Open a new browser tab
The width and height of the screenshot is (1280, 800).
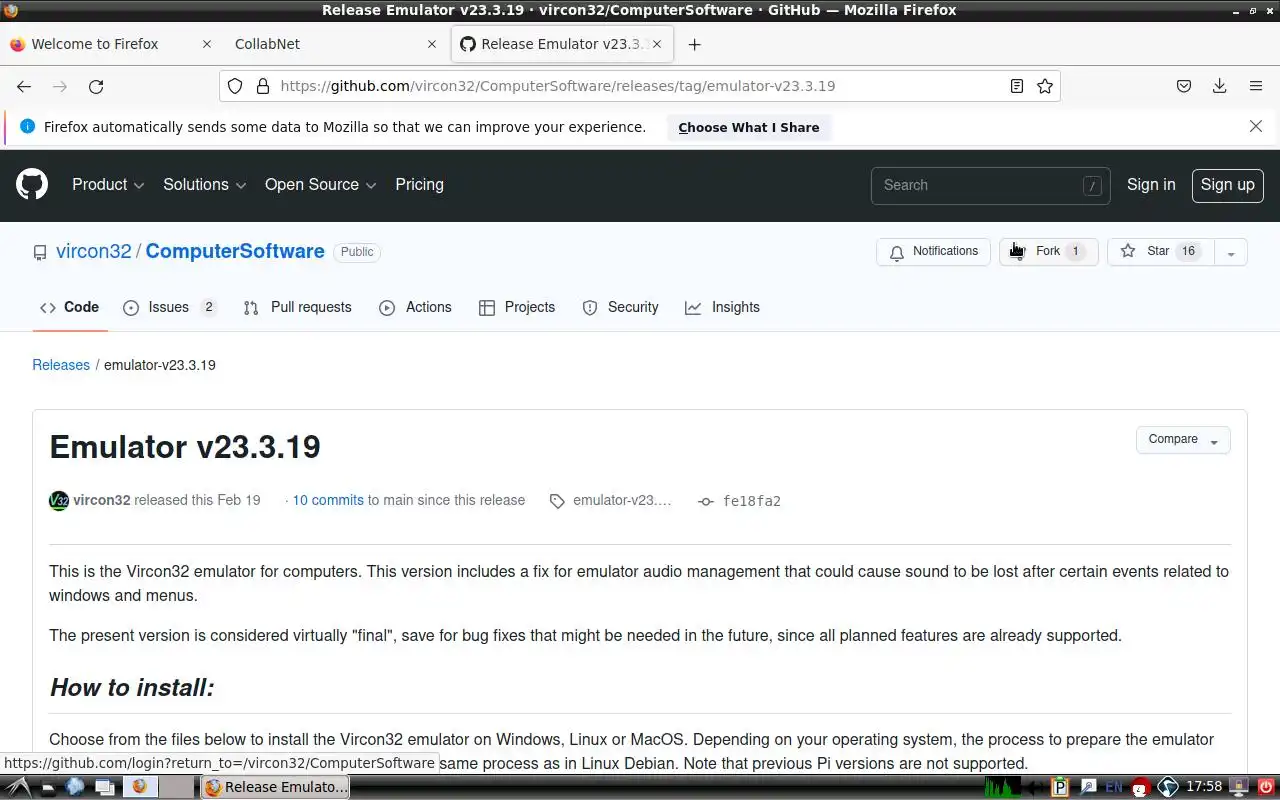coord(695,44)
